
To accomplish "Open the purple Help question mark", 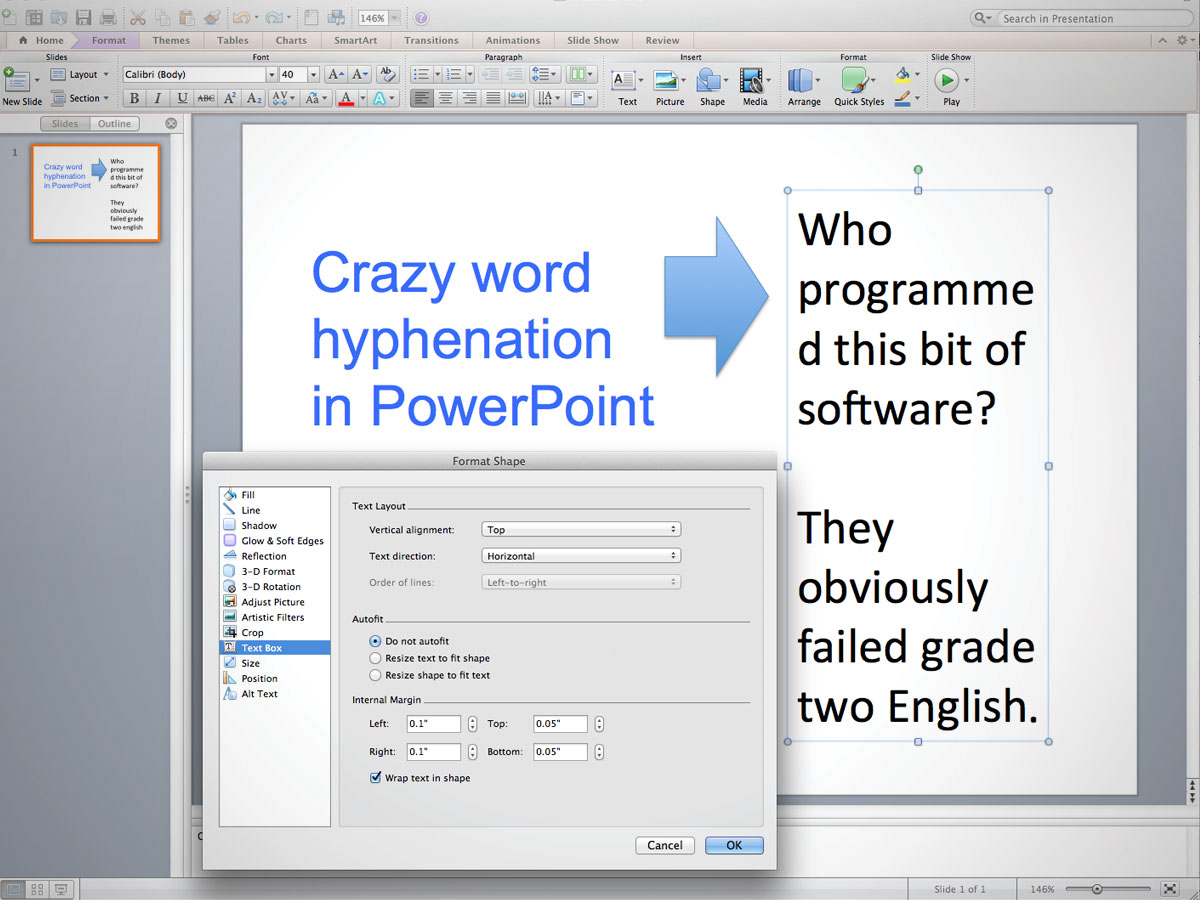I will [421, 18].
